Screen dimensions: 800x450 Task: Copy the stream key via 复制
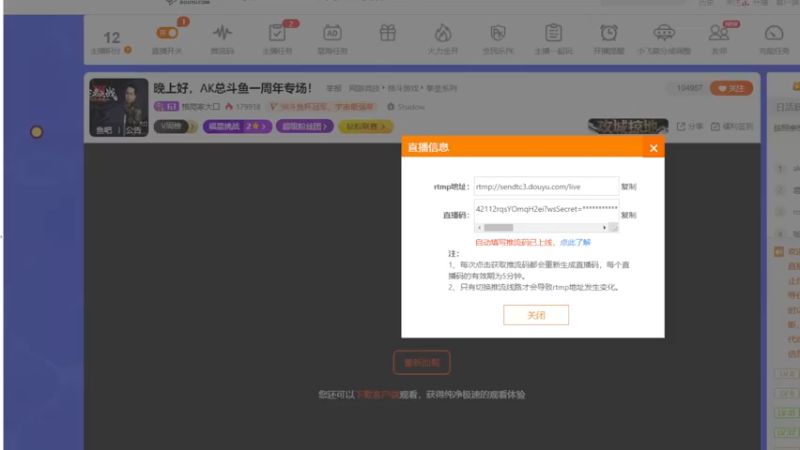[629, 215]
